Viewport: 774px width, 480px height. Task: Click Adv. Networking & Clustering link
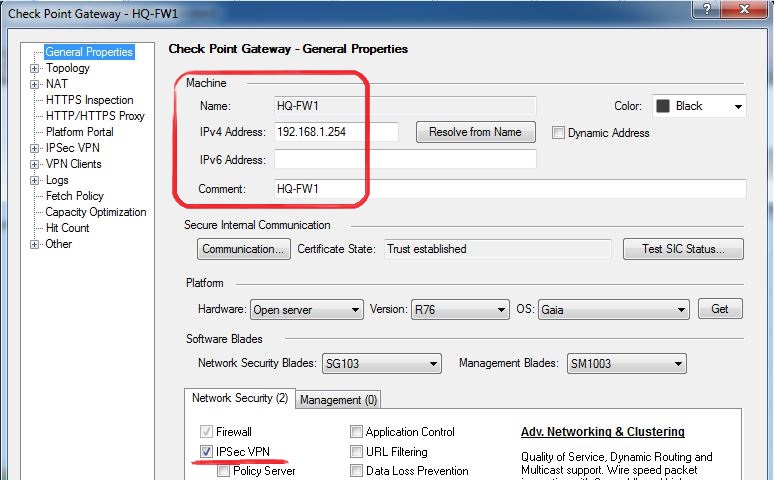603,432
